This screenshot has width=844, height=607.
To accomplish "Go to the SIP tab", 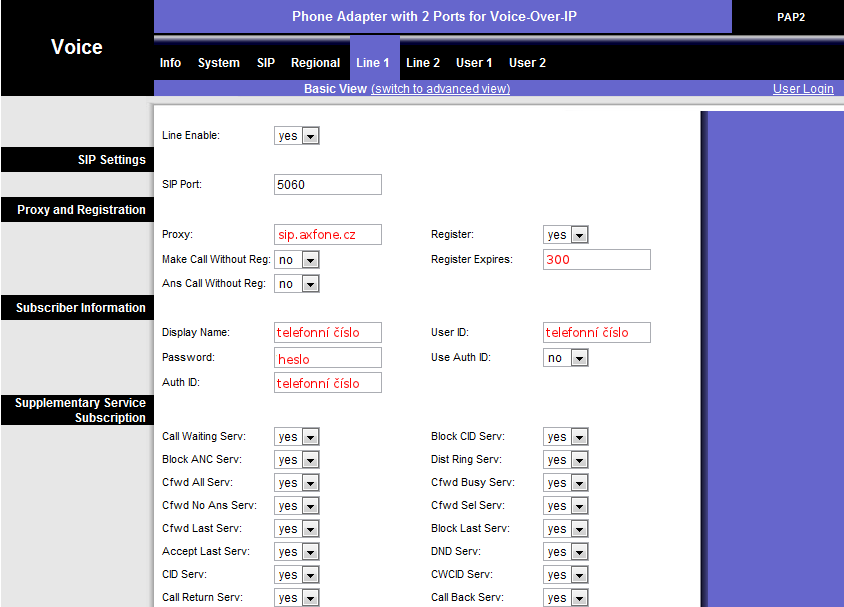I will [265, 63].
